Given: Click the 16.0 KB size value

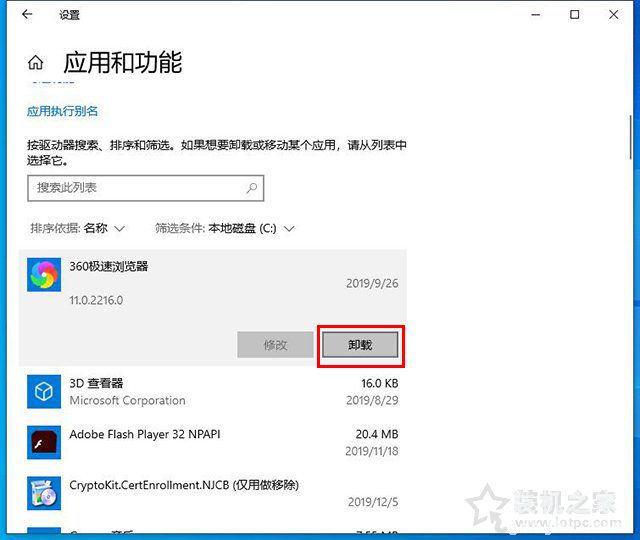Looking at the screenshot, I should 380,383.
